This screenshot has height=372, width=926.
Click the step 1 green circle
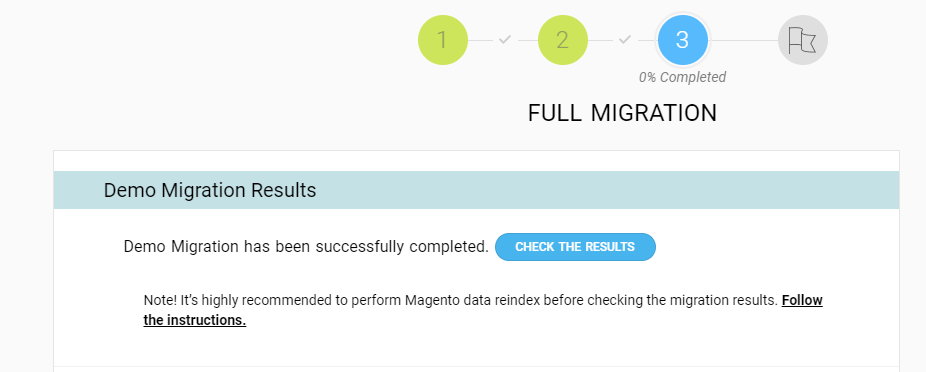click(443, 40)
